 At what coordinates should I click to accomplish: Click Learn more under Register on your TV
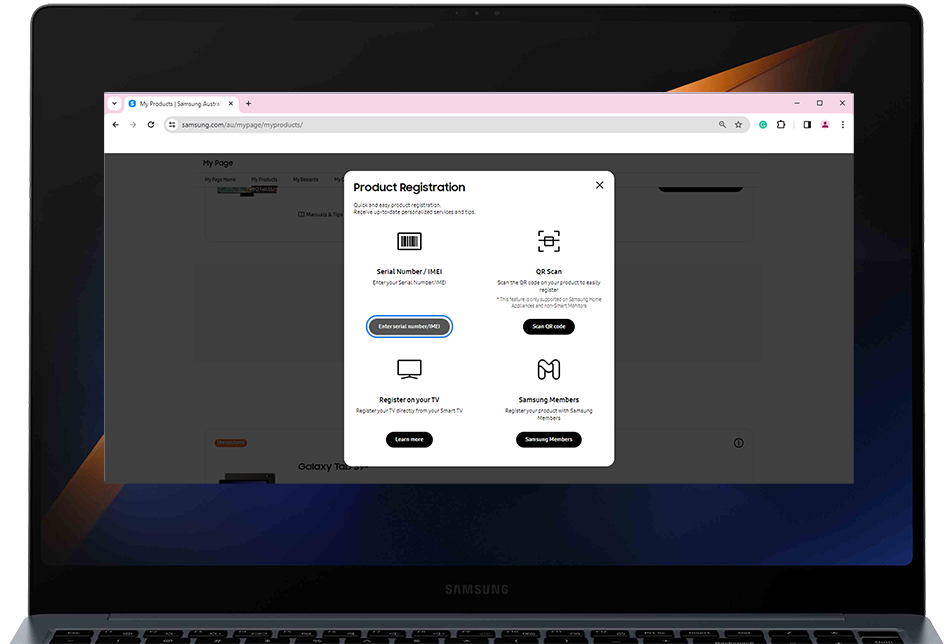click(x=409, y=440)
